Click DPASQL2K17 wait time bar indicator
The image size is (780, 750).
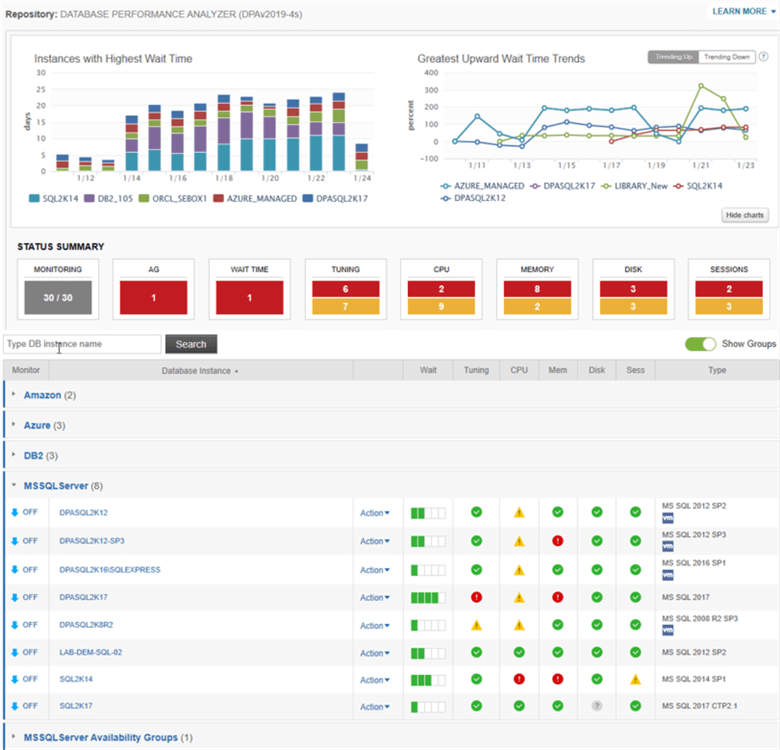point(428,597)
